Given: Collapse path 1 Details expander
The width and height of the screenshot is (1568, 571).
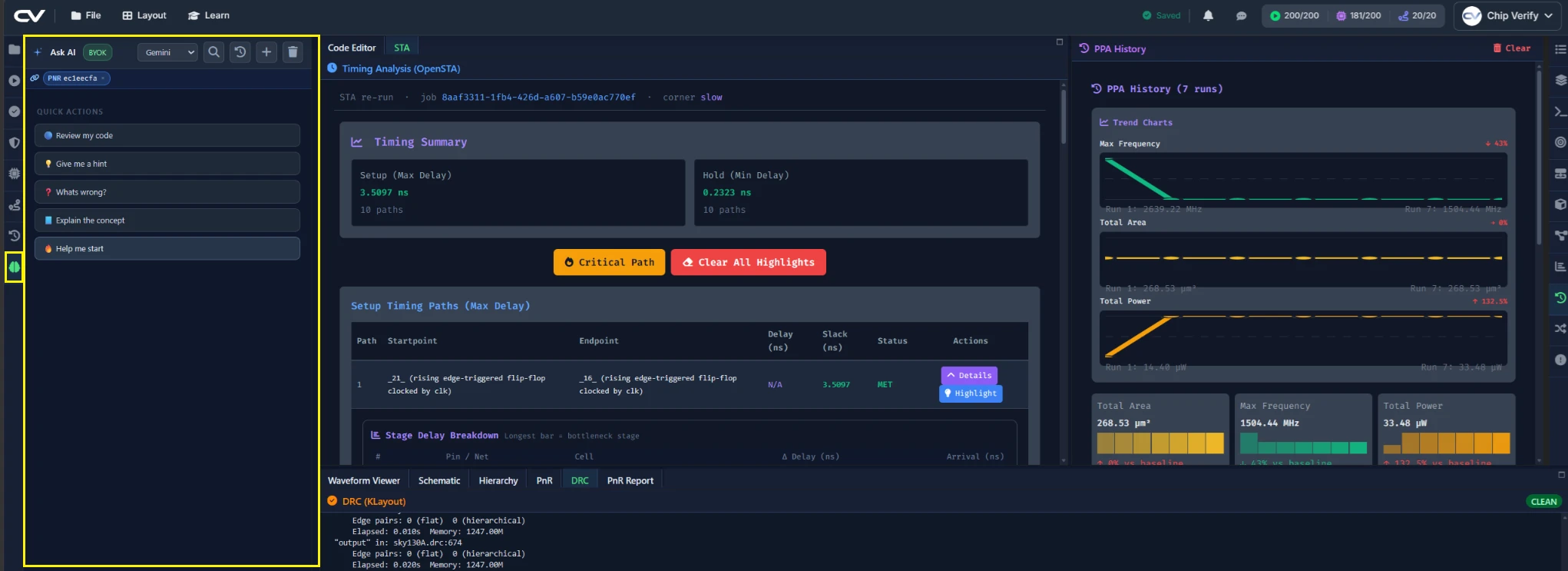Looking at the screenshot, I should tap(969, 375).
